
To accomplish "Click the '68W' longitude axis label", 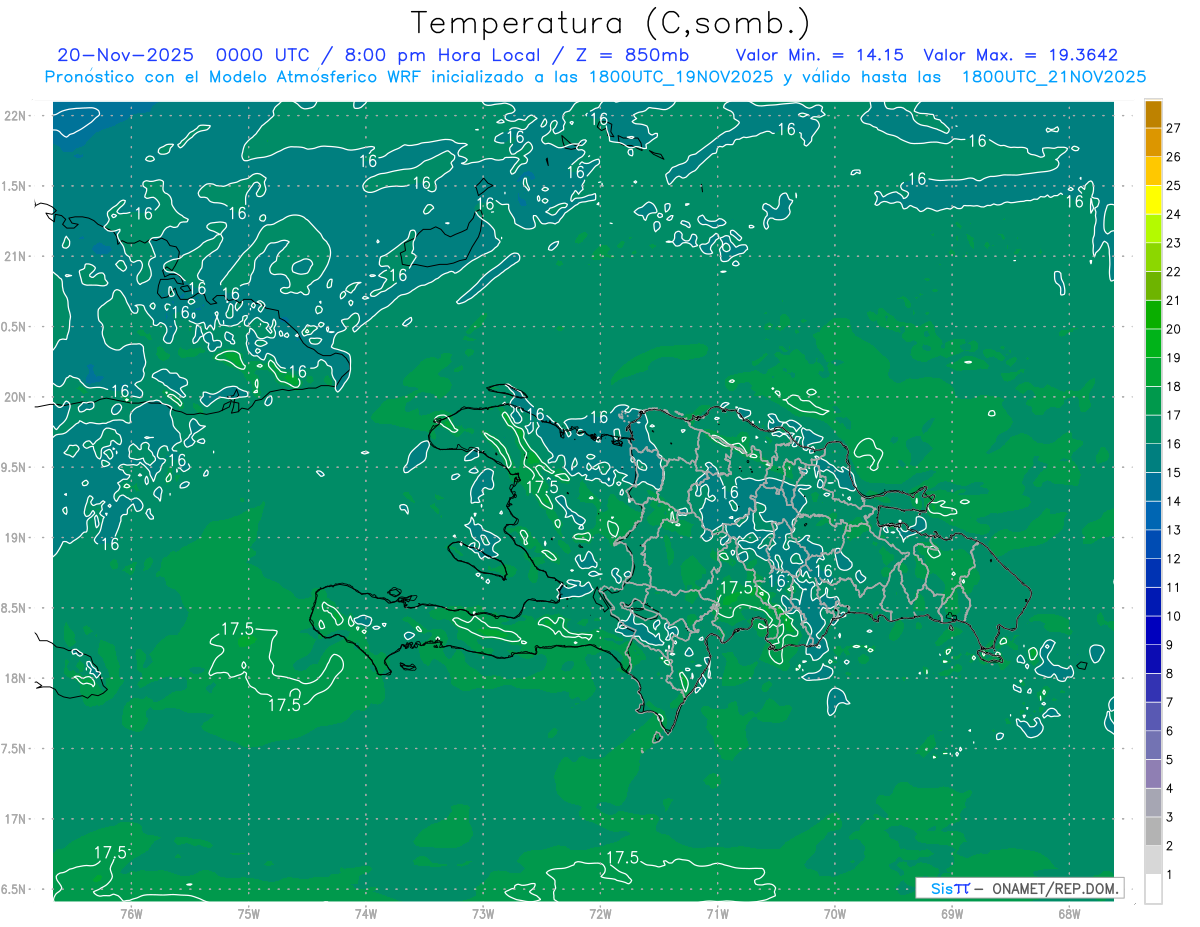I will click(x=1069, y=914).
